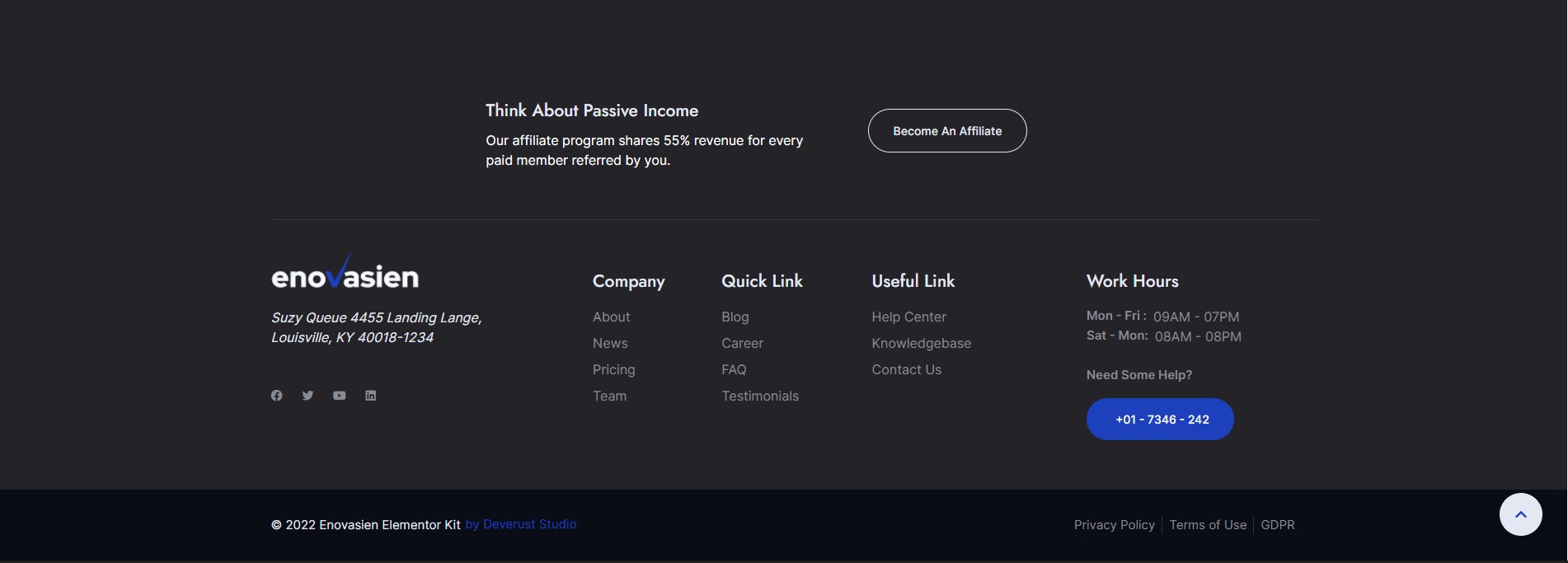Screen dimensions: 1568x563
Task: Go to the Knowledgebase link
Action: click(921, 343)
